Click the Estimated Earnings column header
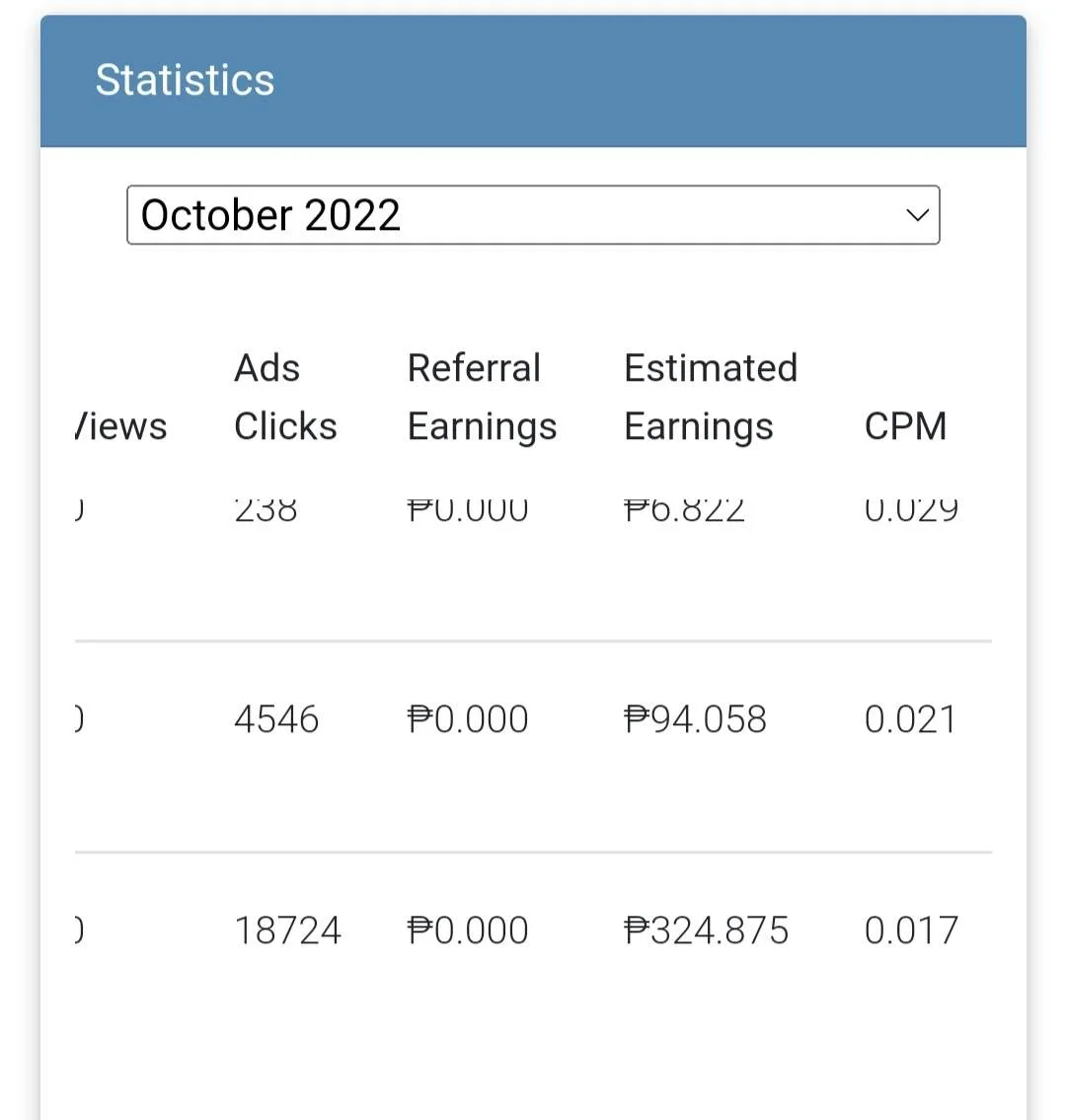This screenshot has width=1066, height=1120. pos(711,397)
